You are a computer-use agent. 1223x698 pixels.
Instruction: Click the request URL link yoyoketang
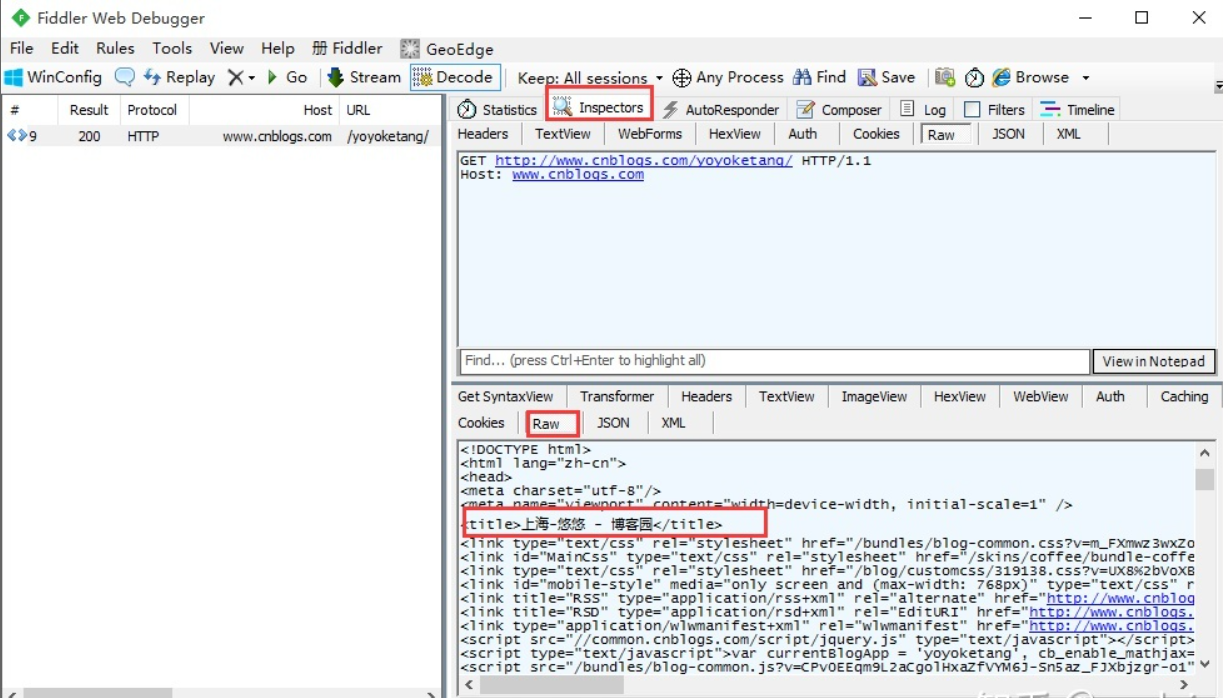coord(644,160)
